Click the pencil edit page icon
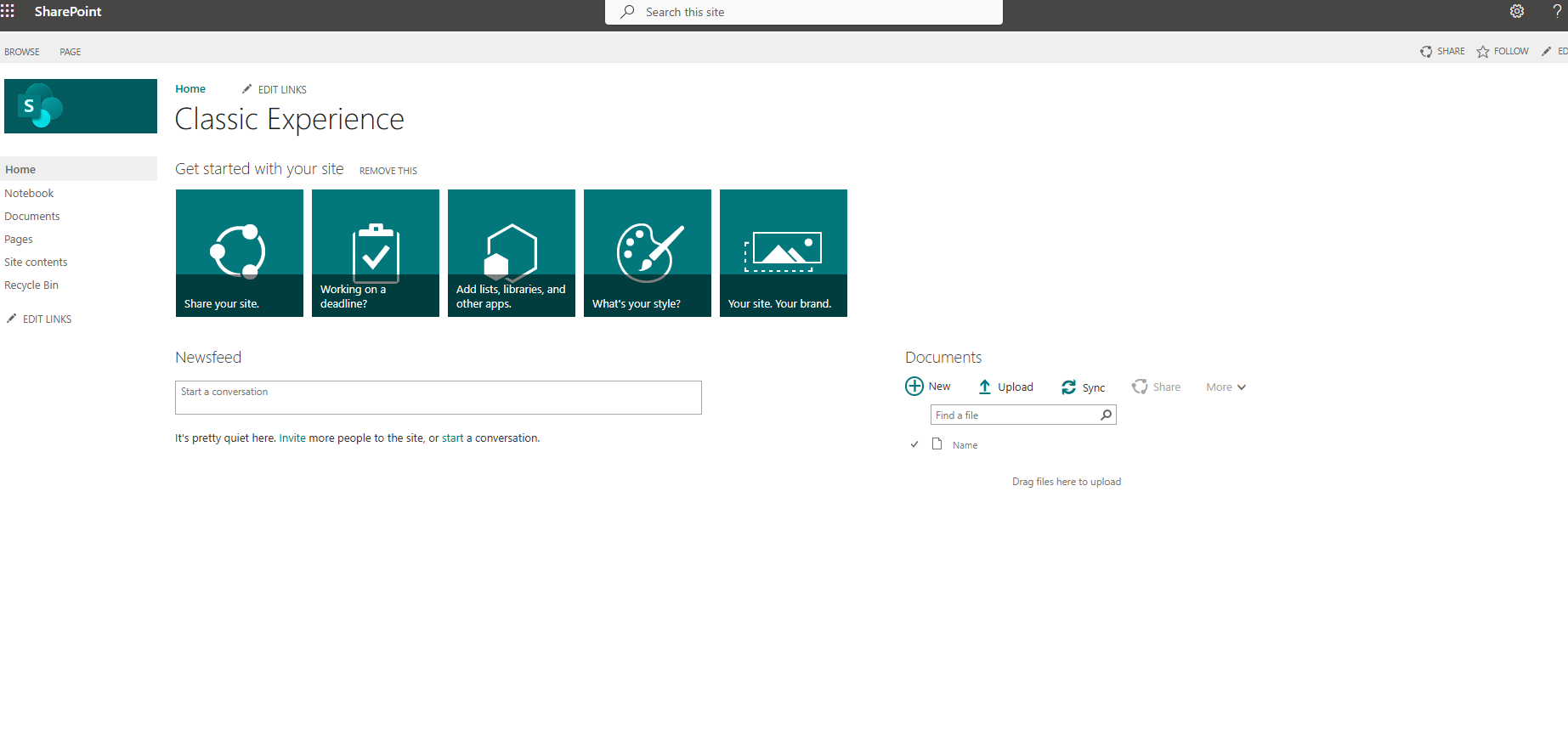 coord(1547,51)
